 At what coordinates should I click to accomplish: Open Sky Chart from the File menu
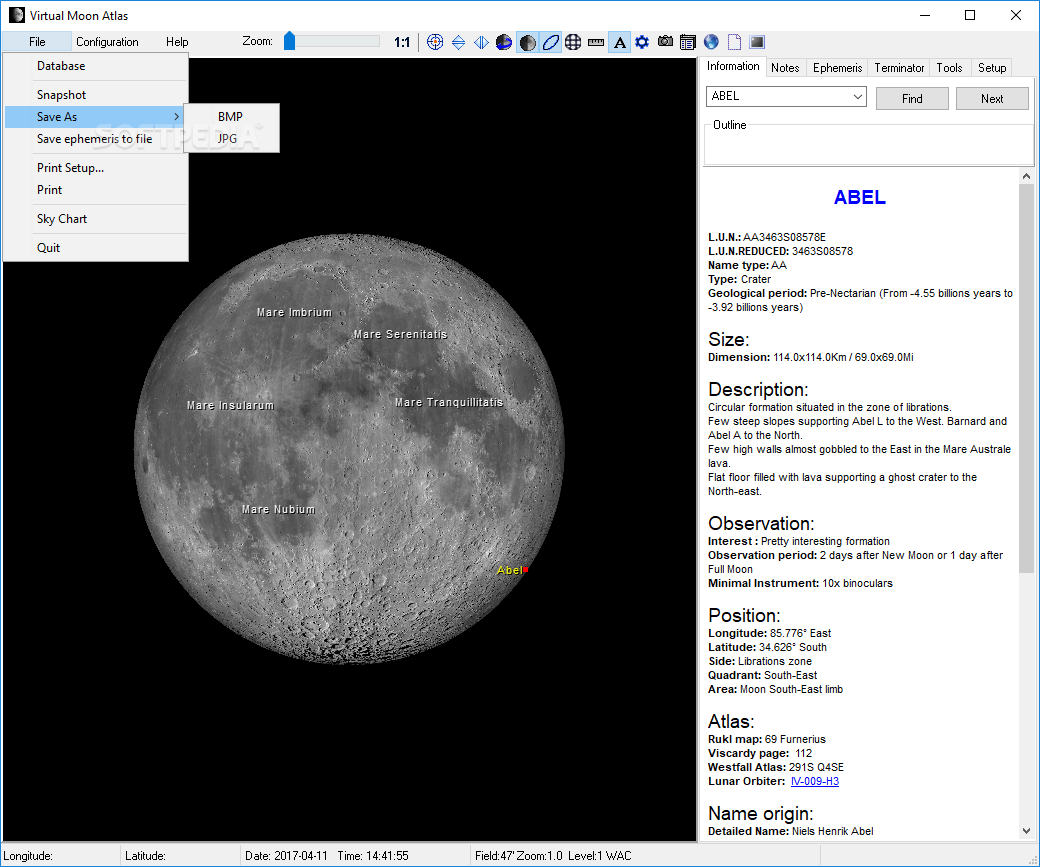[96, 219]
